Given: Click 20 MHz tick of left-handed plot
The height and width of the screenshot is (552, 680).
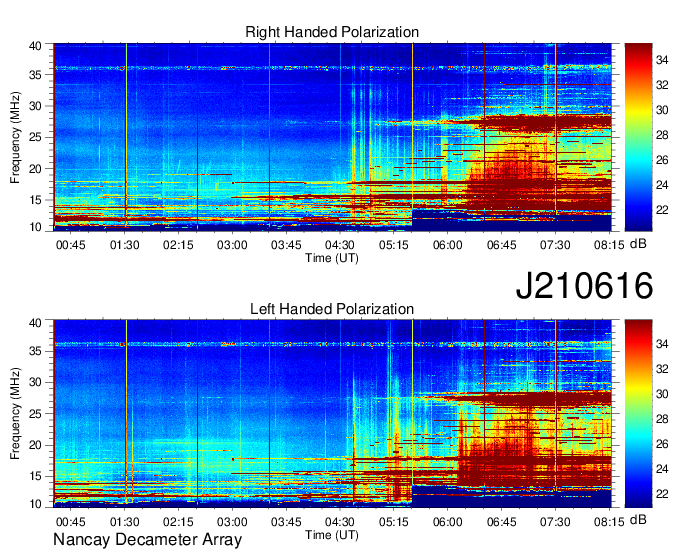Looking at the screenshot, I should [x=35, y=445].
